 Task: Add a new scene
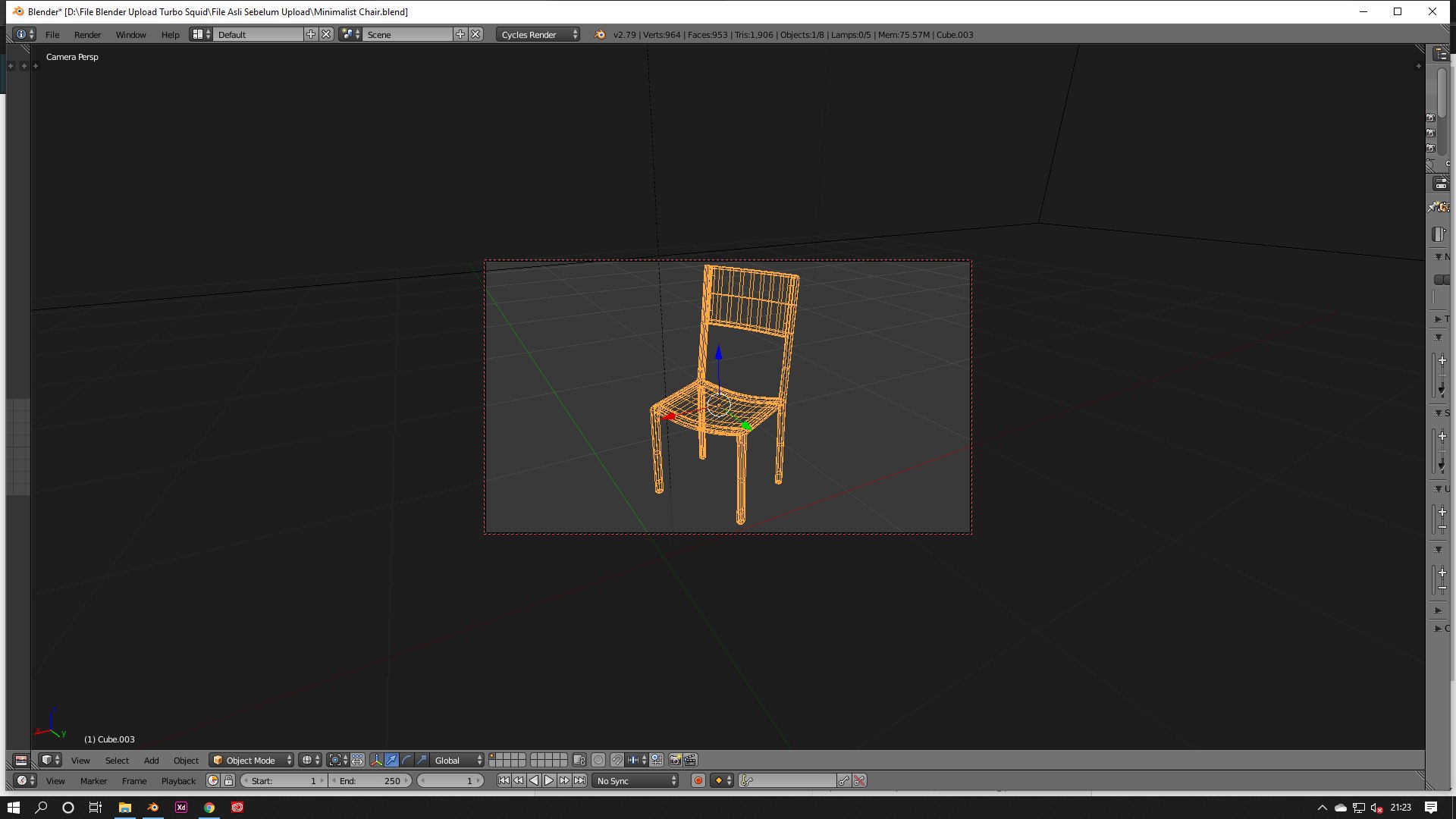click(x=460, y=34)
